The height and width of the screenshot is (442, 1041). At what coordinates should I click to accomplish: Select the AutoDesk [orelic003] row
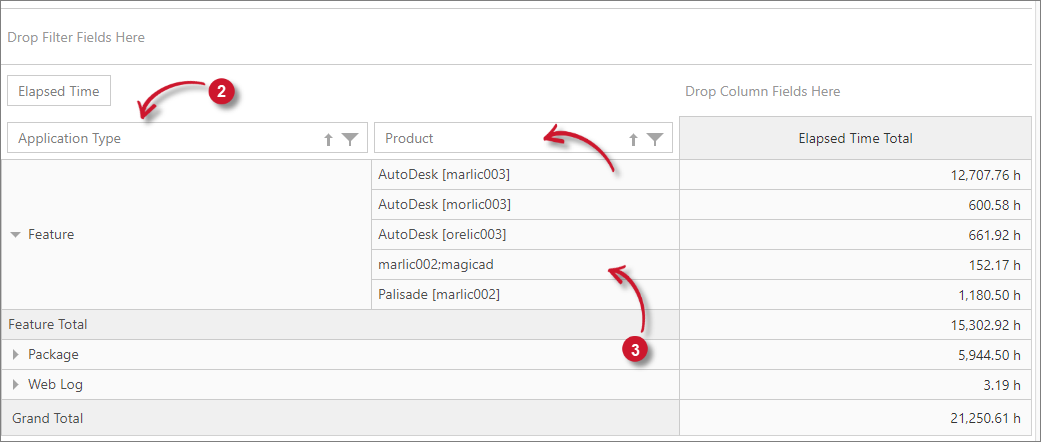click(x=525, y=234)
